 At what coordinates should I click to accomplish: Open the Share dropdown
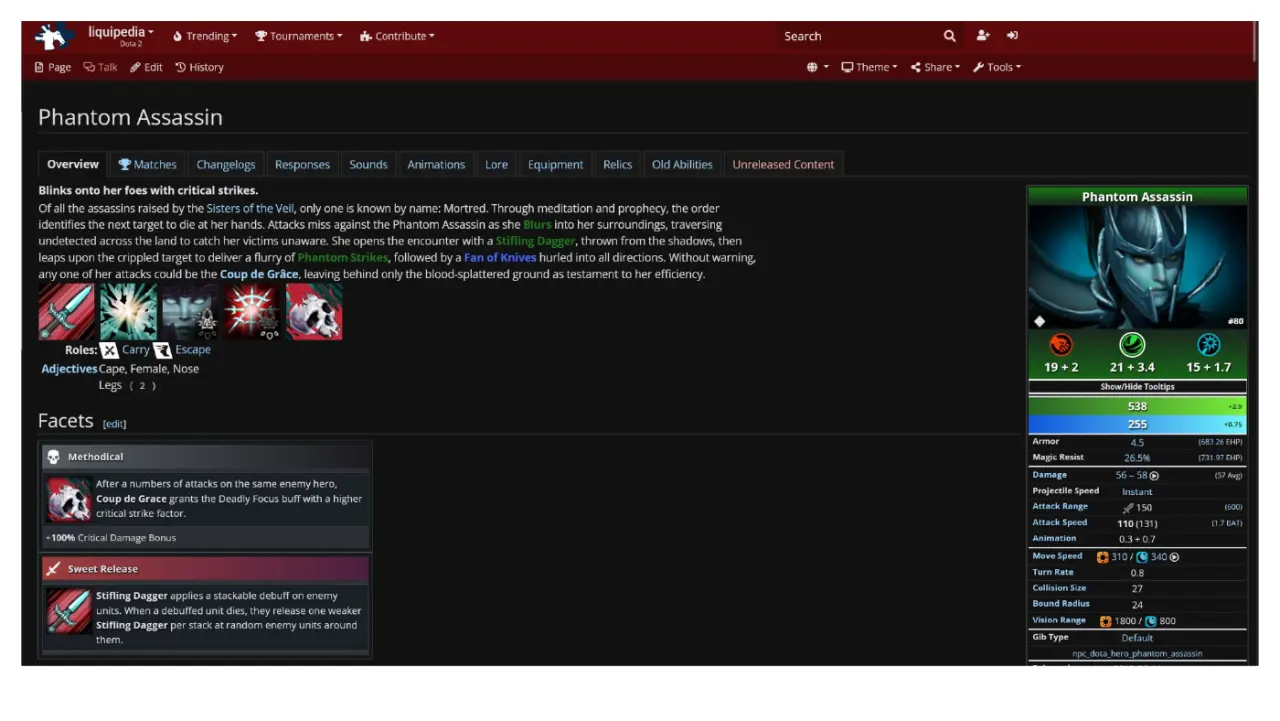[935, 67]
